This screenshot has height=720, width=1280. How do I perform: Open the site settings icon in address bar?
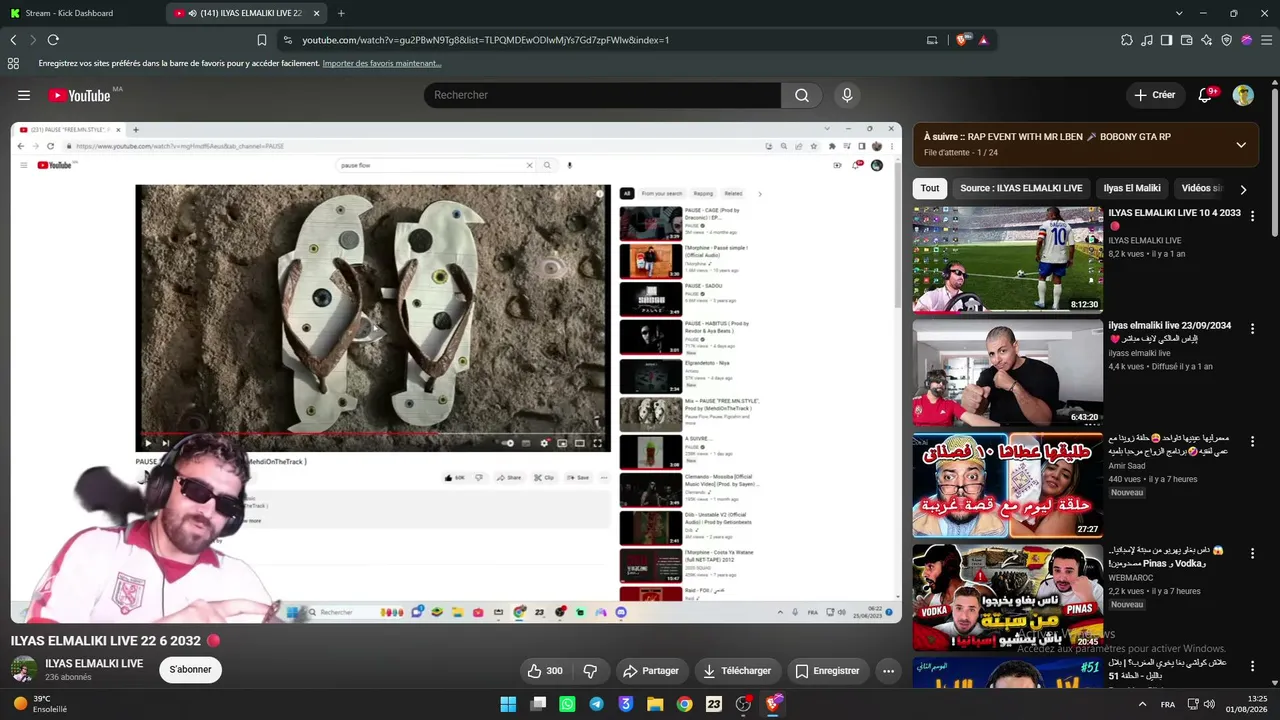[x=287, y=40]
